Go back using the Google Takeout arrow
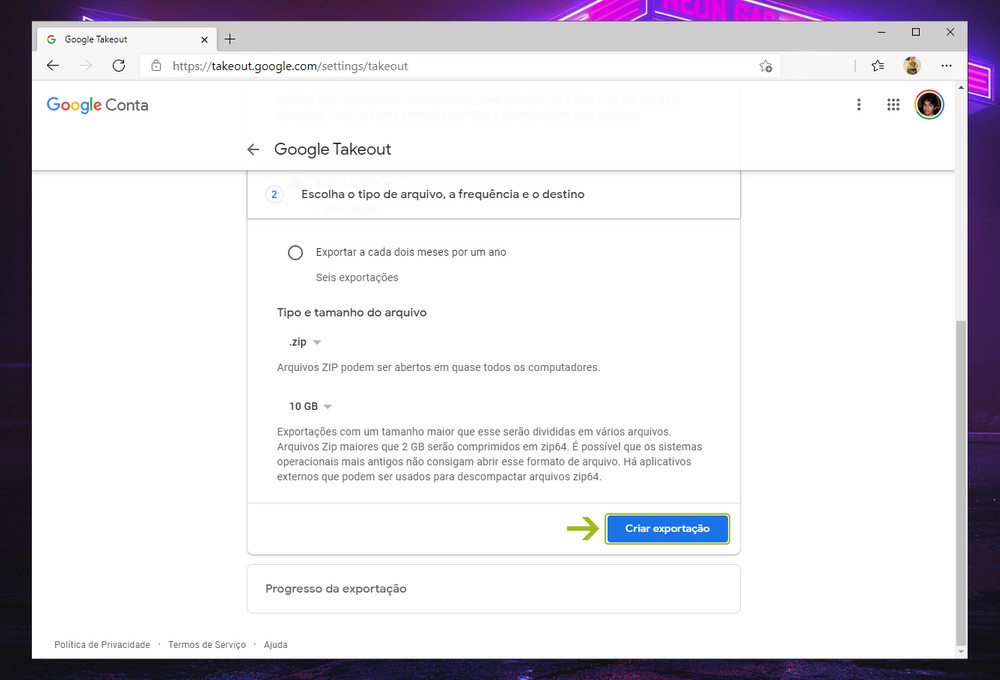This screenshot has width=1000, height=680. [253, 149]
